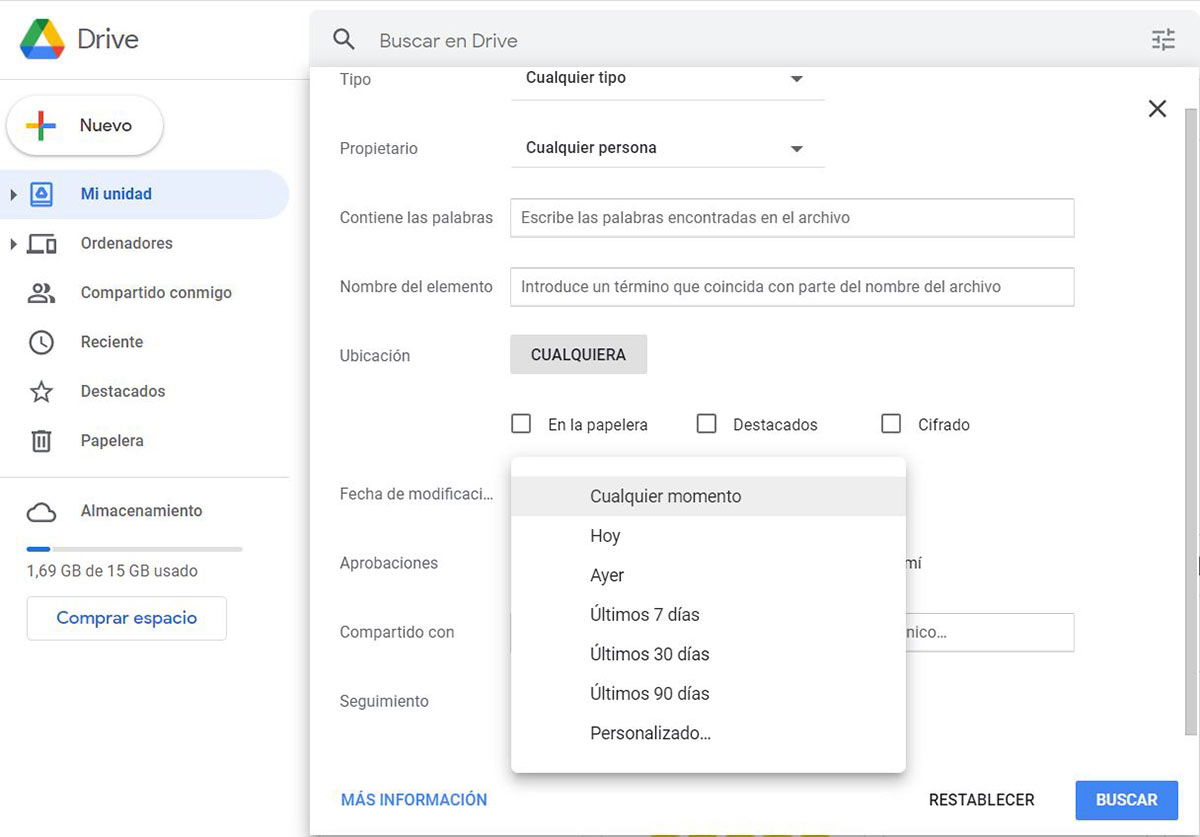Click the Contiene las palabras input field
The height and width of the screenshot is (837, 1200).
tap(792, 217)
